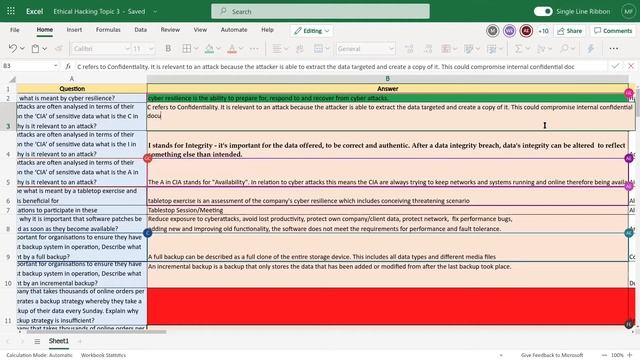Click the Borders icon
The image size is (640, 360).
187,49
